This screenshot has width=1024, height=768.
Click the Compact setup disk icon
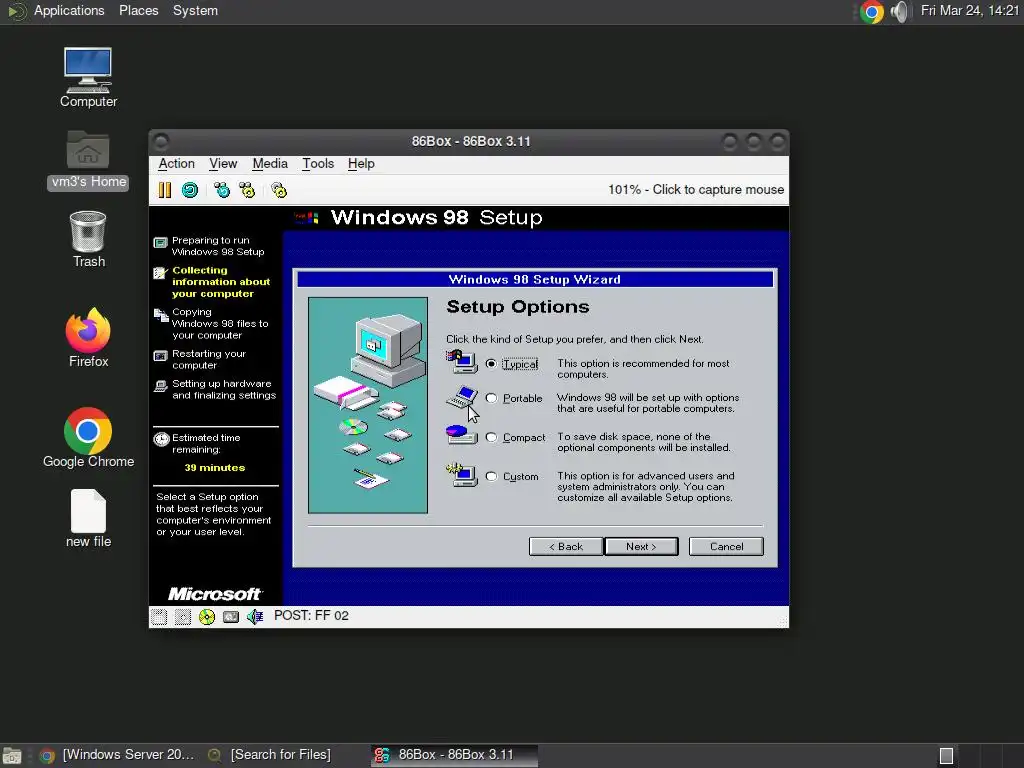pos(461,435)
